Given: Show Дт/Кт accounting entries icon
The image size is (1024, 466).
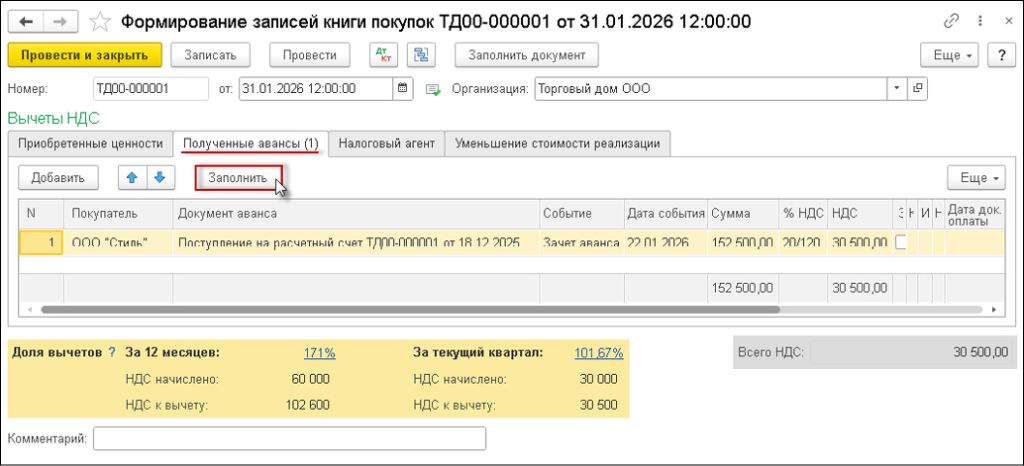Looking at the screenshot, I should pos(382,55).
